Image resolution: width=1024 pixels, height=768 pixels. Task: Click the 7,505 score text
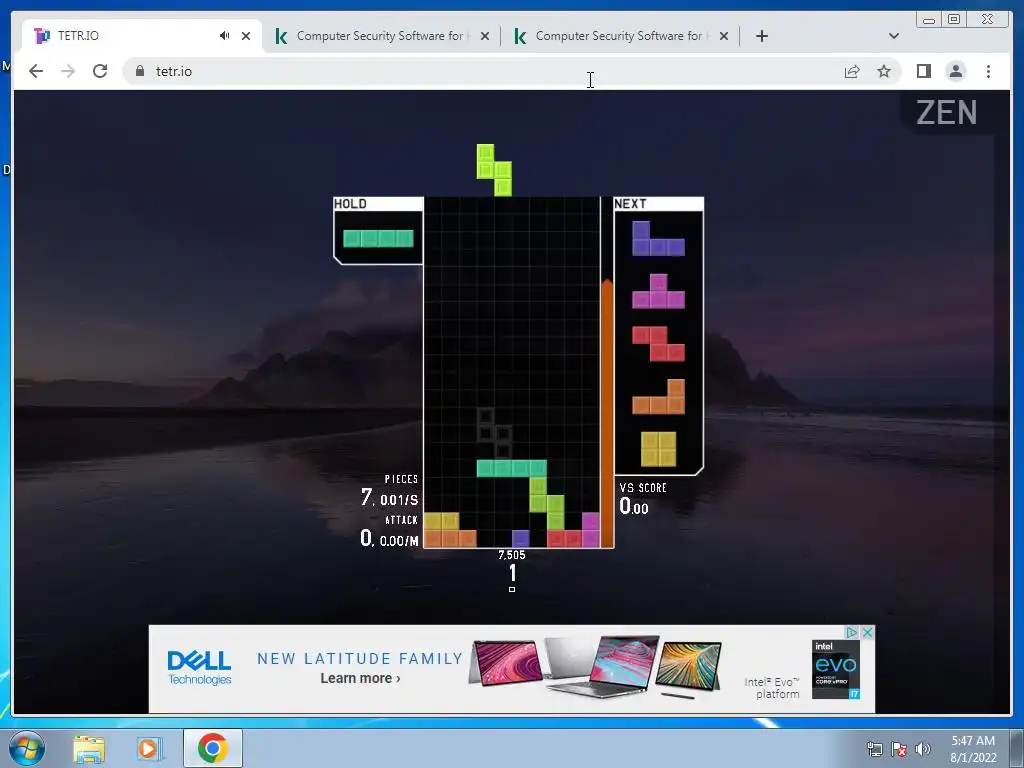(511, 555)
